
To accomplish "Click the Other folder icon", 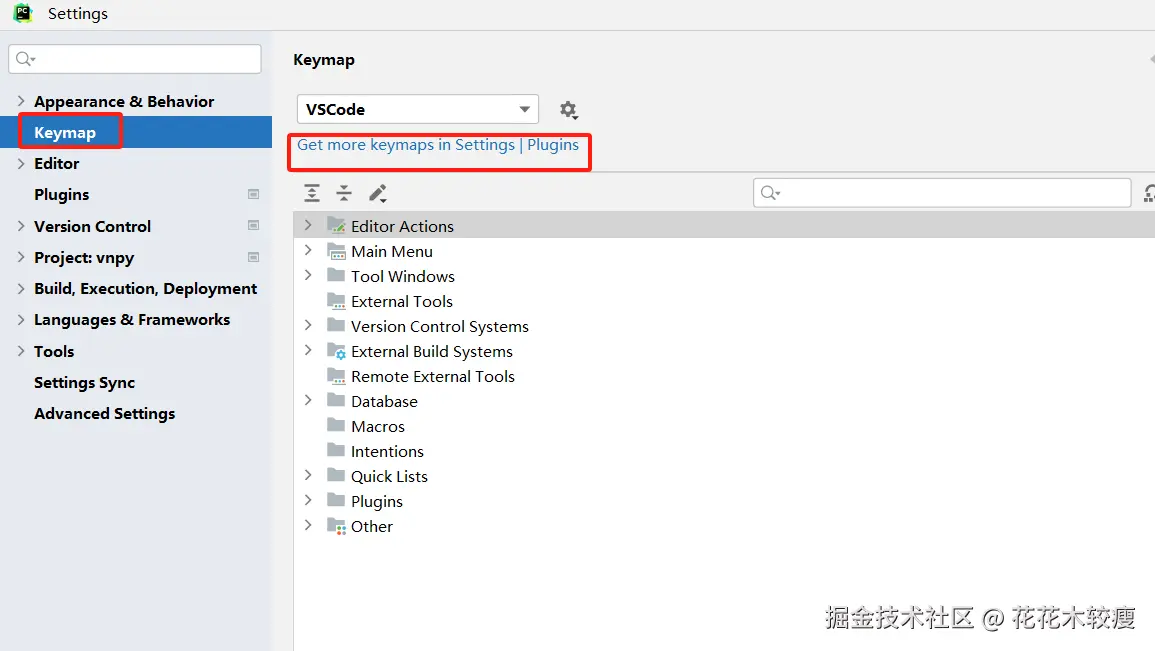I will pyautogui.click(x=336, y=526).
